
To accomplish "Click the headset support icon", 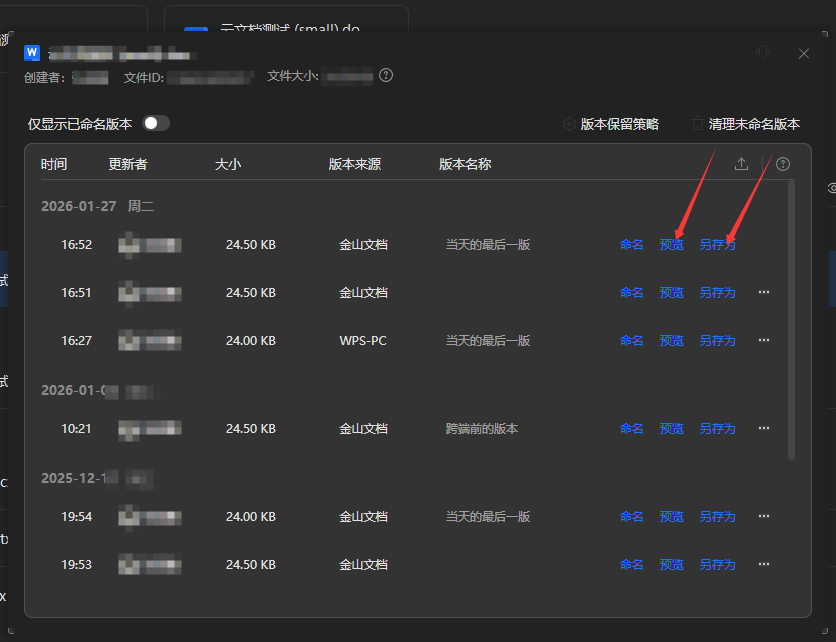I will point(762,53).
